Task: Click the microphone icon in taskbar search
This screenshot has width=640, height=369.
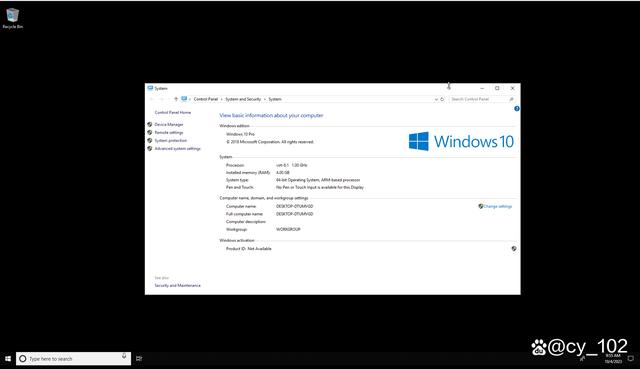Action: tap(124, 356)
